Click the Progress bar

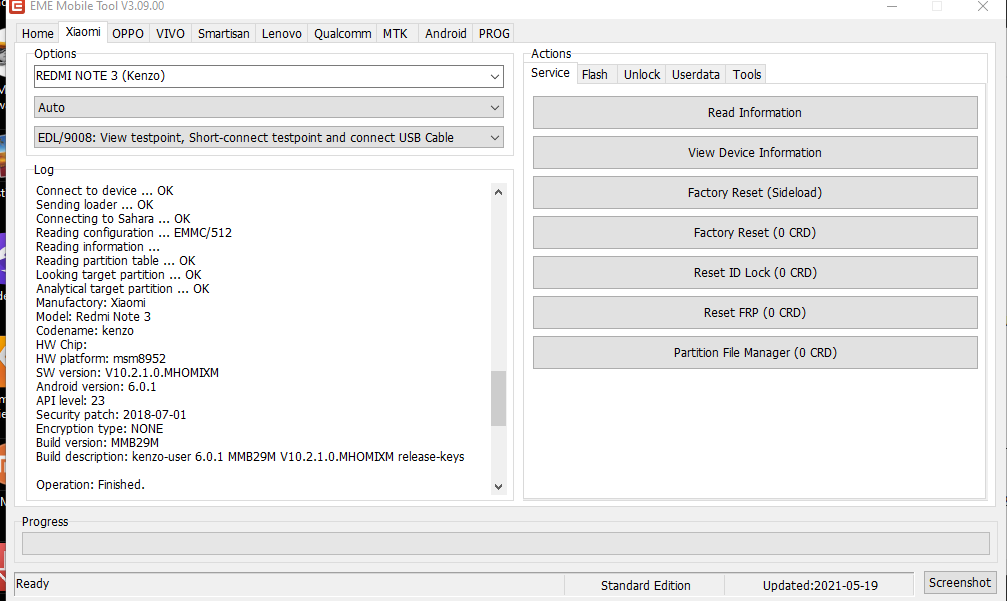point(506,543)
